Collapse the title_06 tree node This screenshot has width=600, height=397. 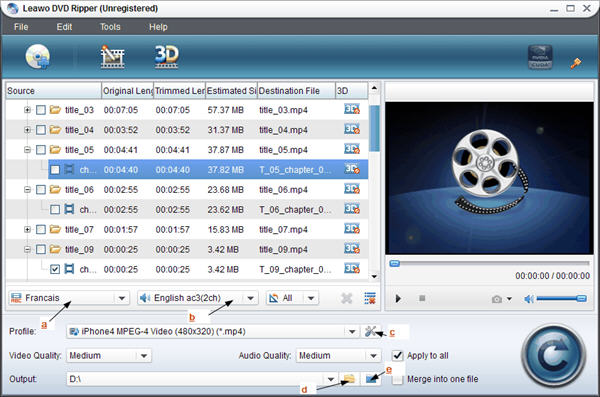click(27, 190)
